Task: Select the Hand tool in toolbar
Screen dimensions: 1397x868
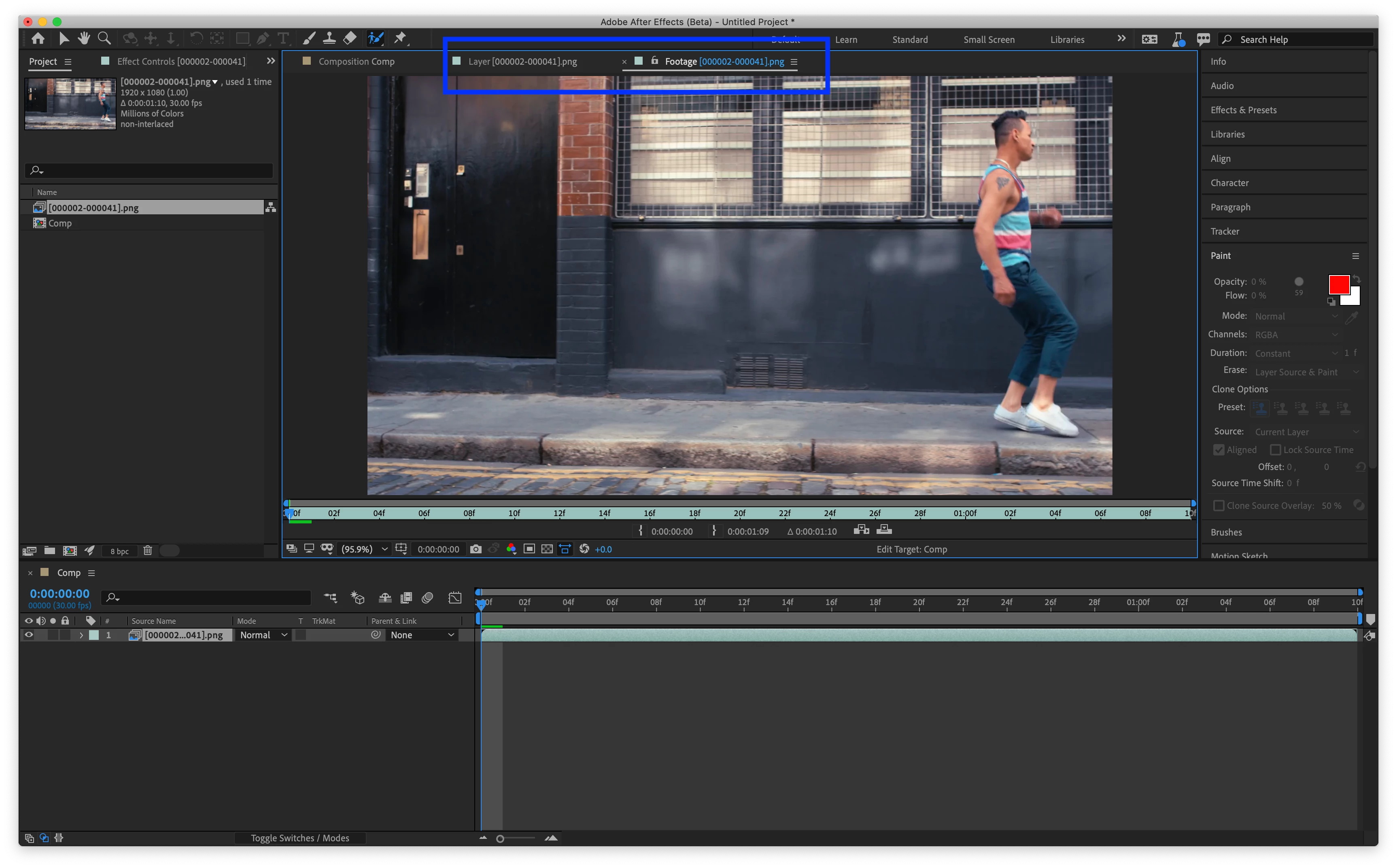Action: (84, 38)
